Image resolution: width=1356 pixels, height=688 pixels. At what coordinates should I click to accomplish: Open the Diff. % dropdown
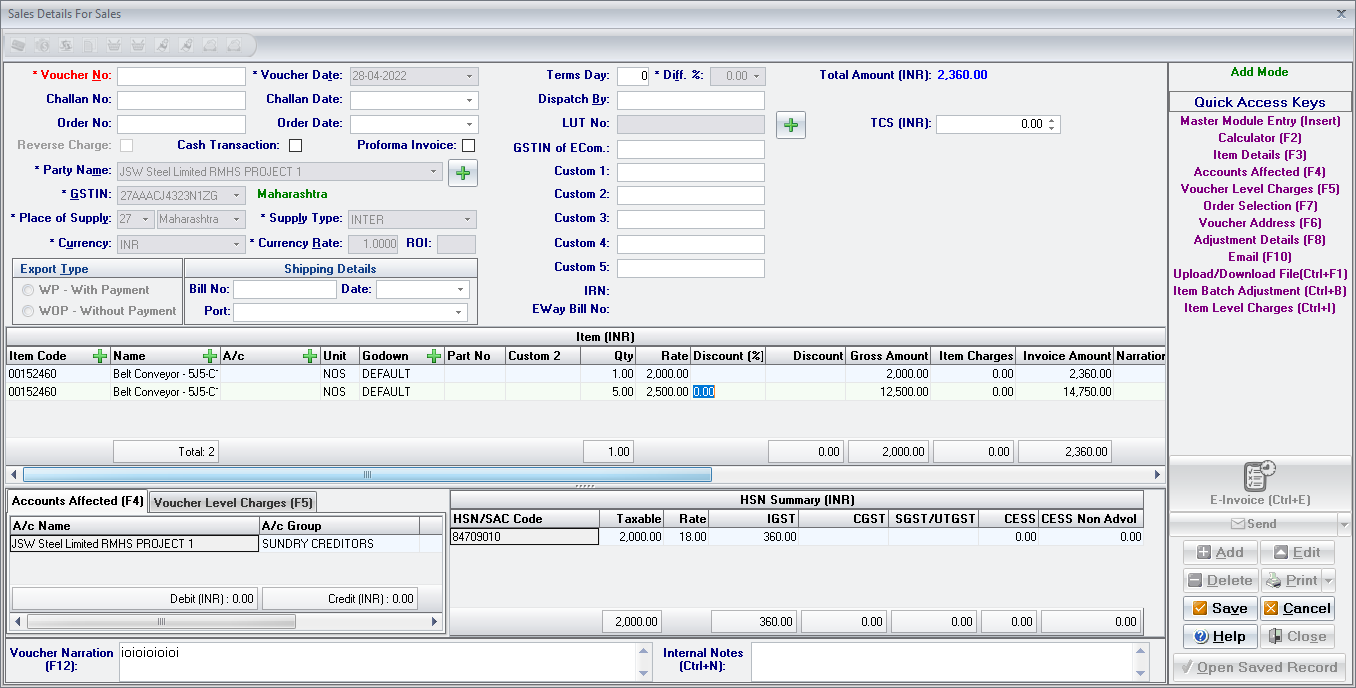pyautogui.click(x=758, y=76)
